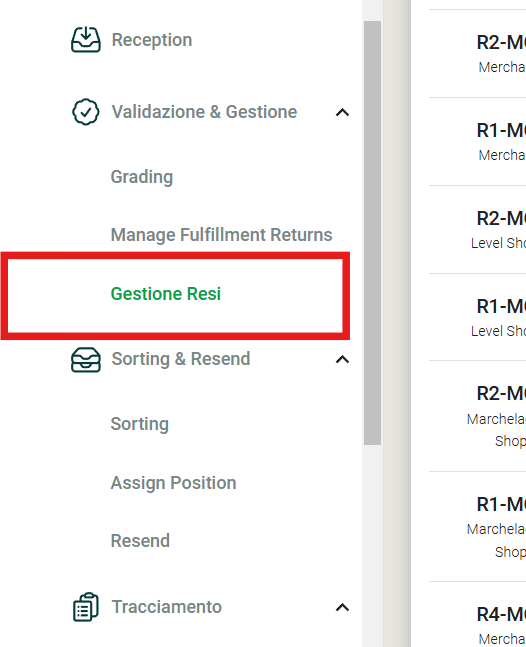Click the Validazione & Gestione section label
This screenshot has width=526, height=647.
[204, 112]
